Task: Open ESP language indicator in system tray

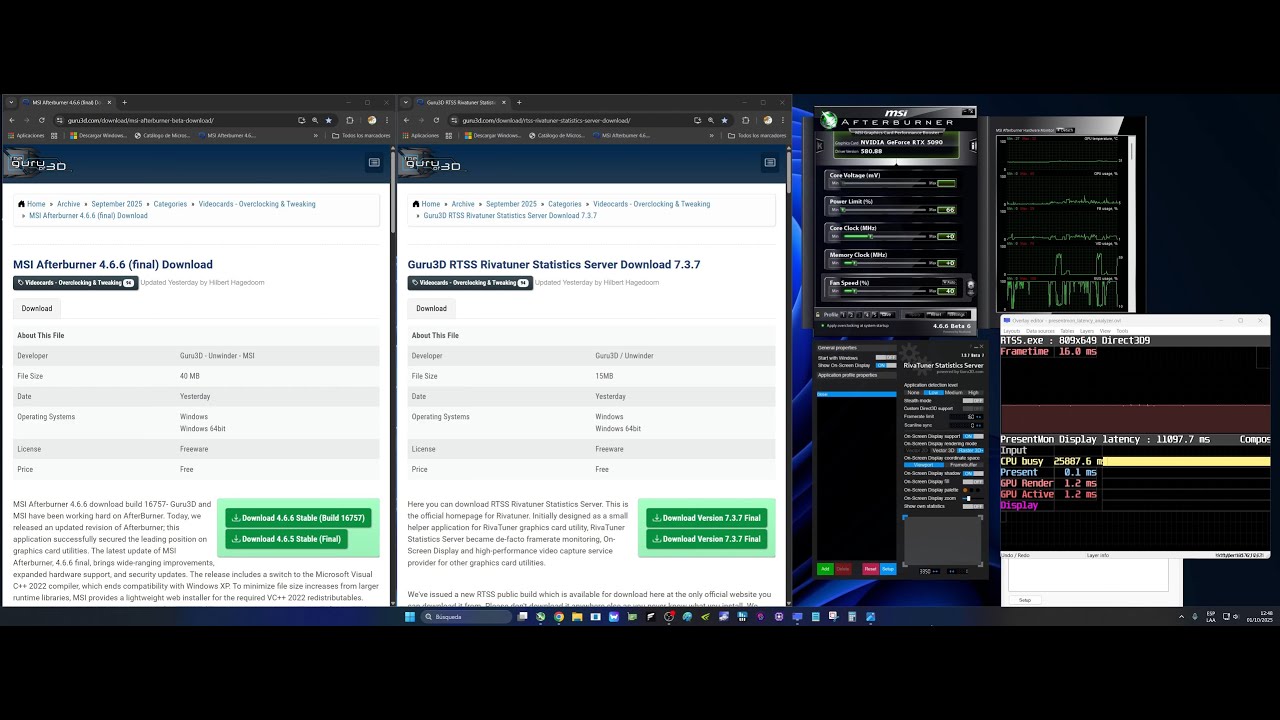Action: [x=1211, y=616]
